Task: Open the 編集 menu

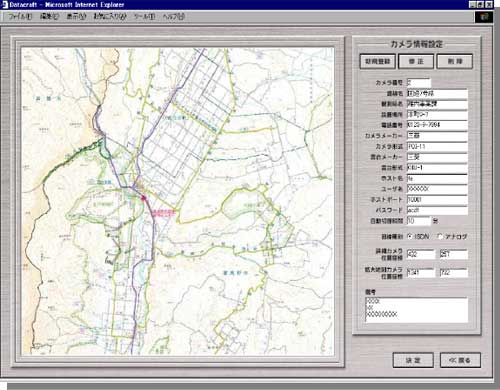Action: tap(49, 16)
